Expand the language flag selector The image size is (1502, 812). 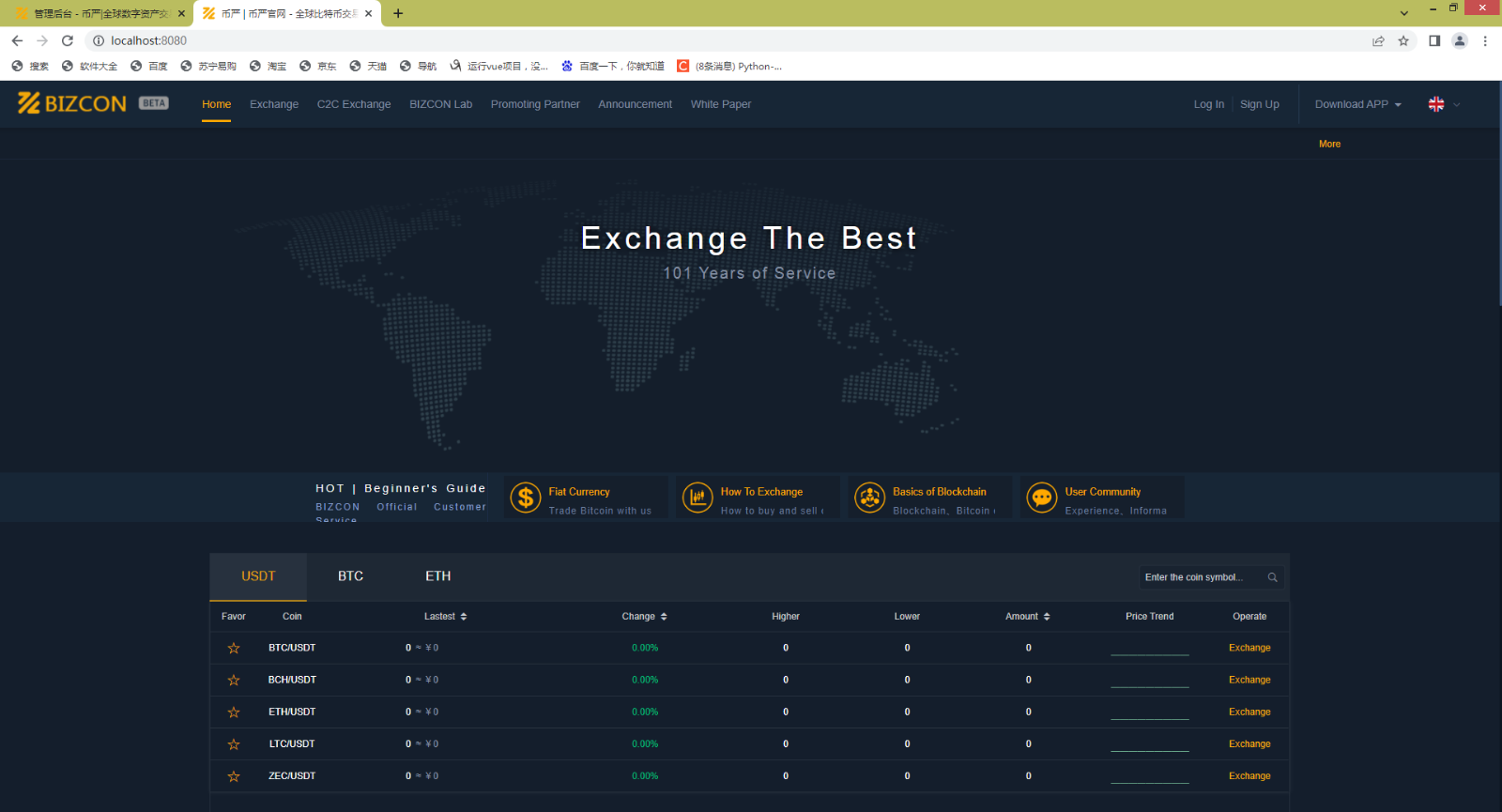click(x=1444, y=104)
